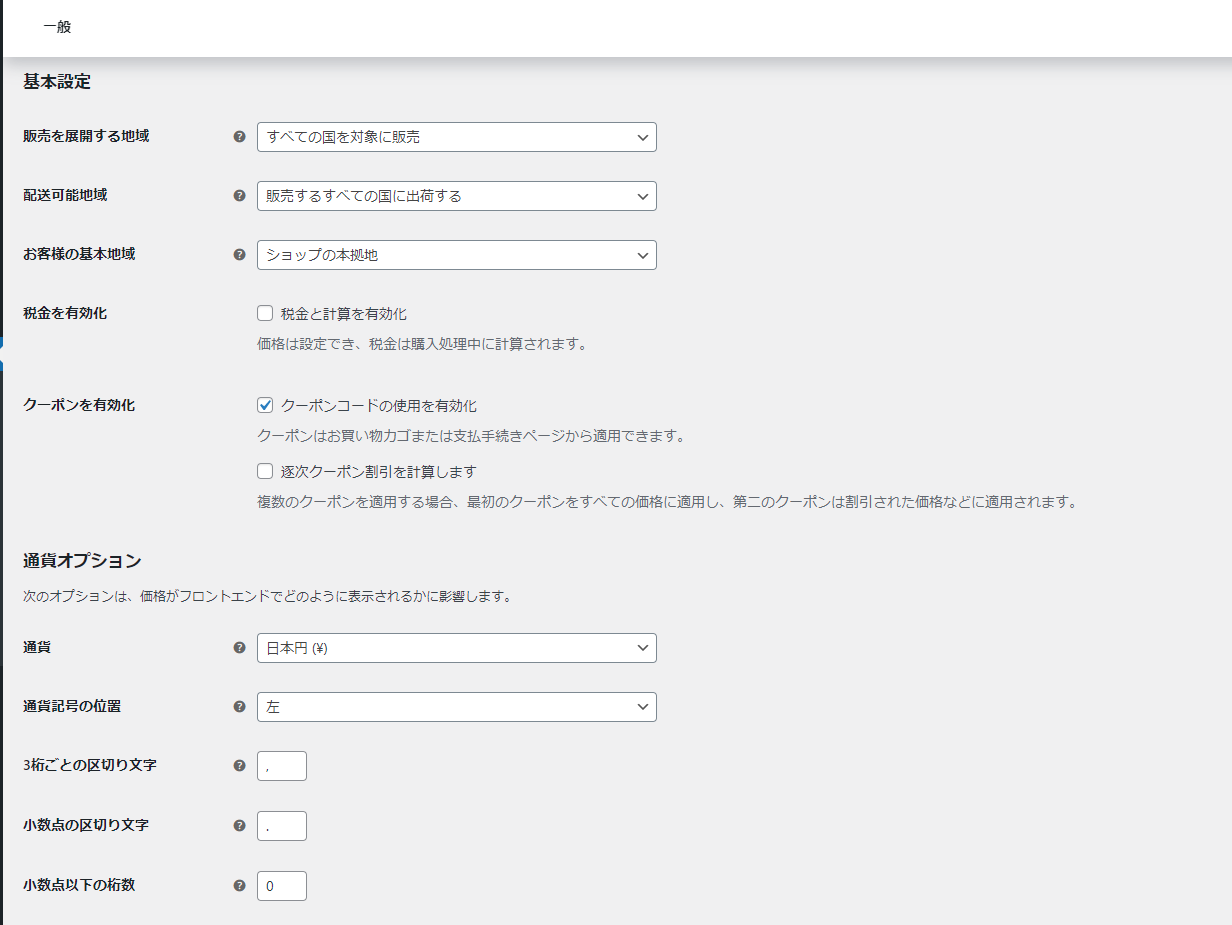Image resolution: width=1232 pixels, height=925 pixels.
Task: Click the 通貨記号の位置 label
Action: [72, 706]
